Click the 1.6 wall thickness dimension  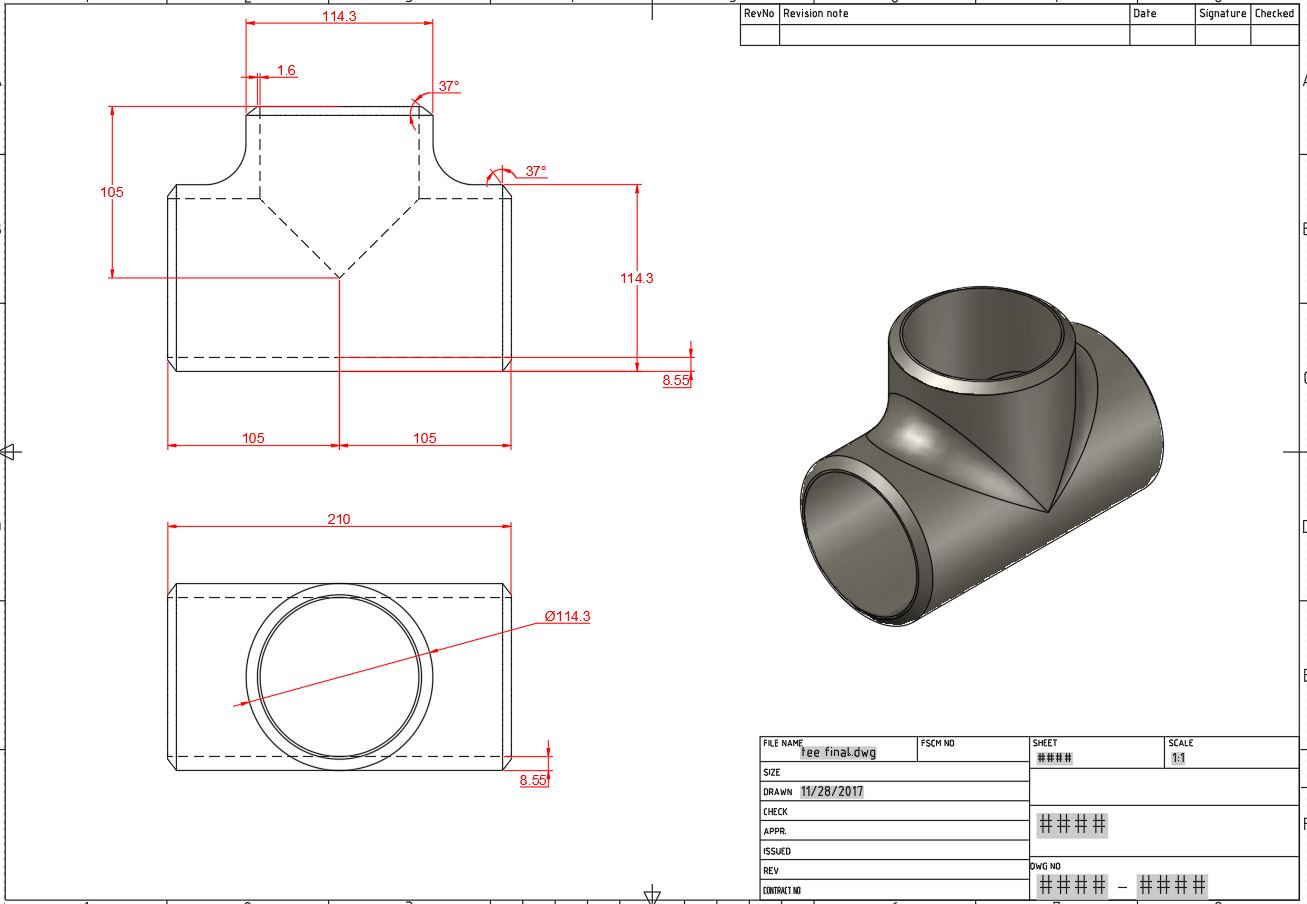pyautogui.click(x=287, y=70)
